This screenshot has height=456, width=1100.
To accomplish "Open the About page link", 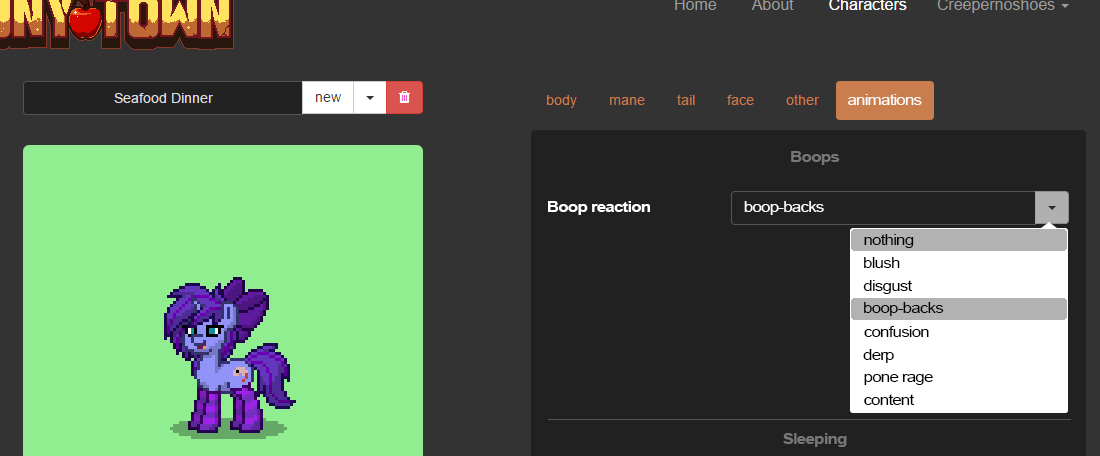I will pyautogui.click(x=772, y=6).
